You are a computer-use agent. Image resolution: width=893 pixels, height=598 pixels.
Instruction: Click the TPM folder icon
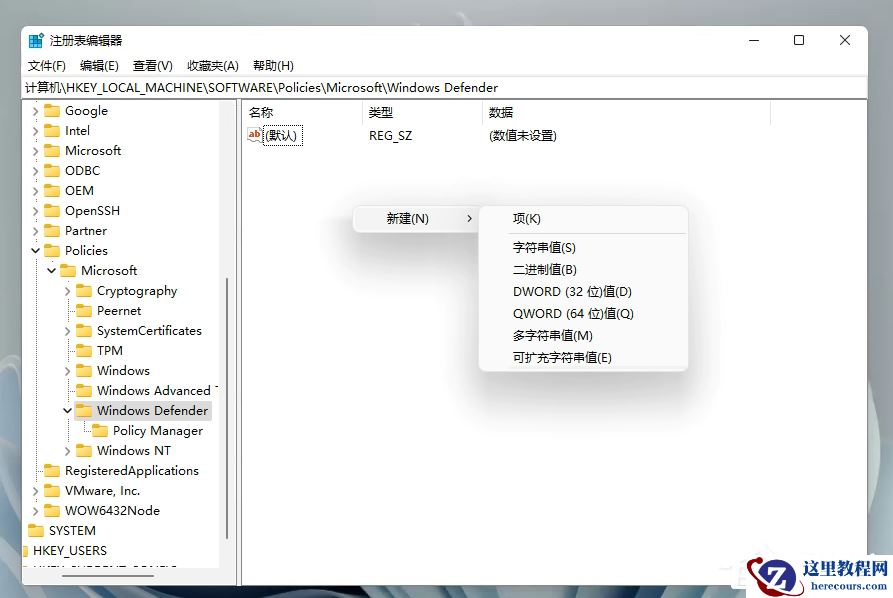tap(83, 350)
